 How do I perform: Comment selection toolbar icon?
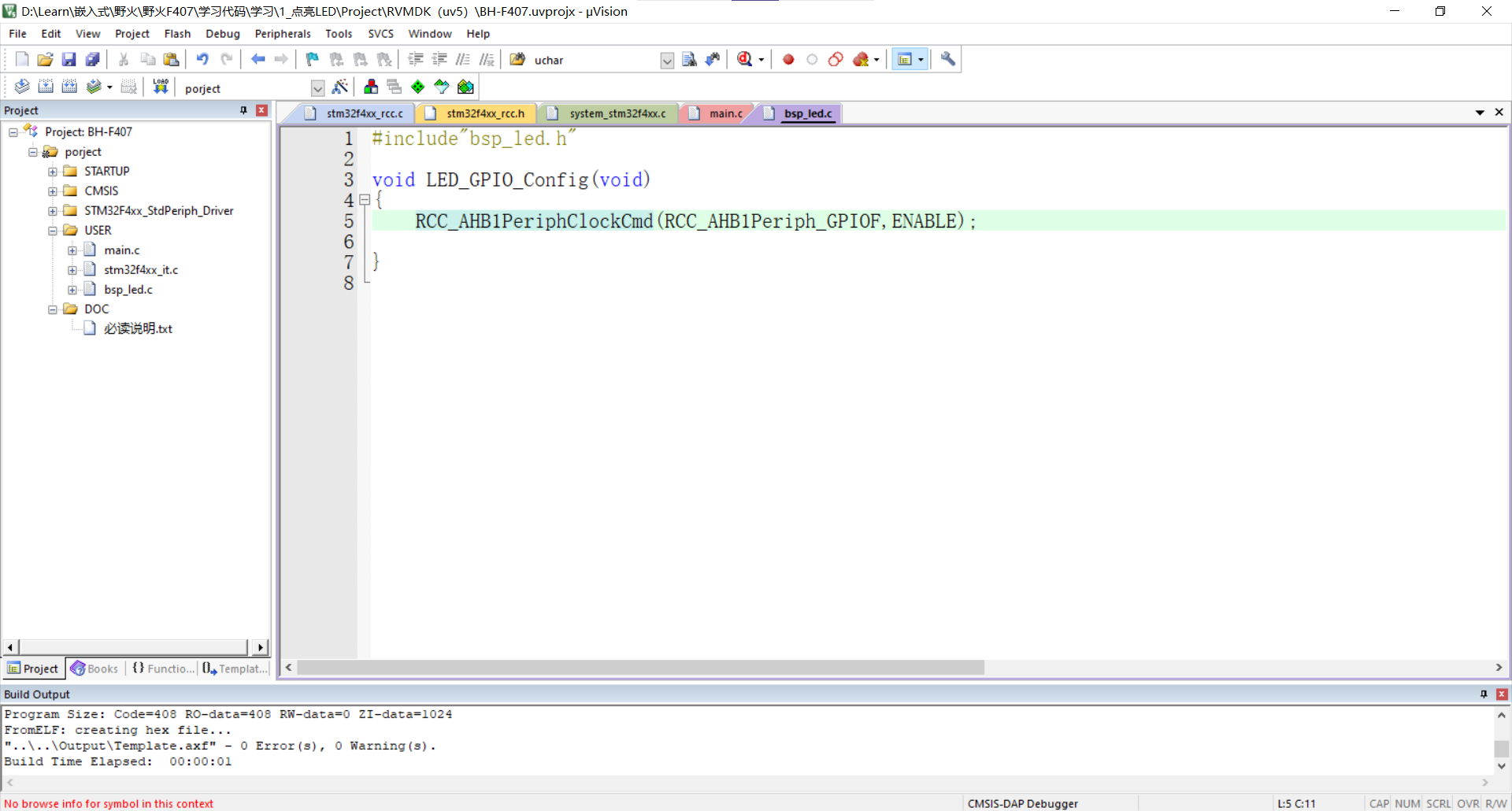tap(463, 59)
